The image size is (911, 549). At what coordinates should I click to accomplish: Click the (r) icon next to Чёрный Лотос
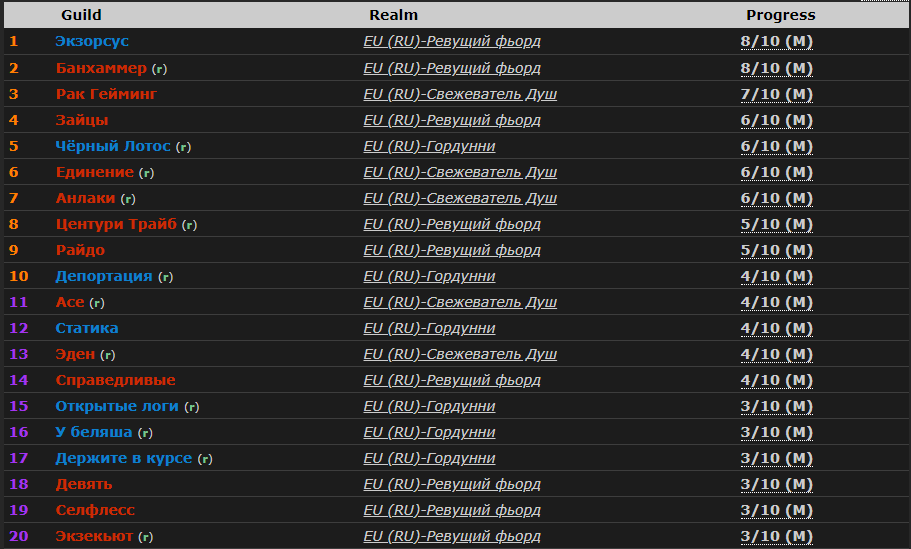(183, 147)
